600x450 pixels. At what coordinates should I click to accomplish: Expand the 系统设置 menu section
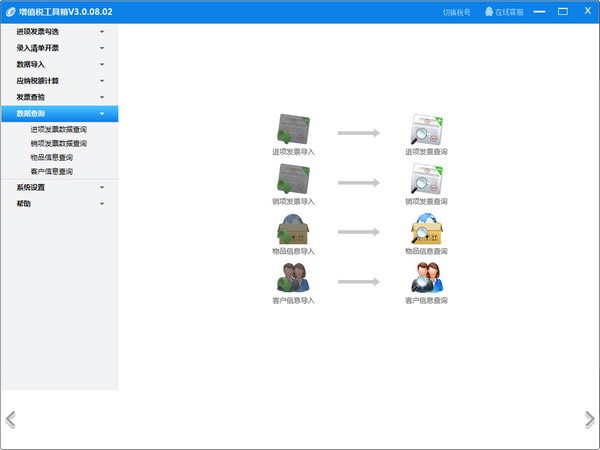click(60, 187)
